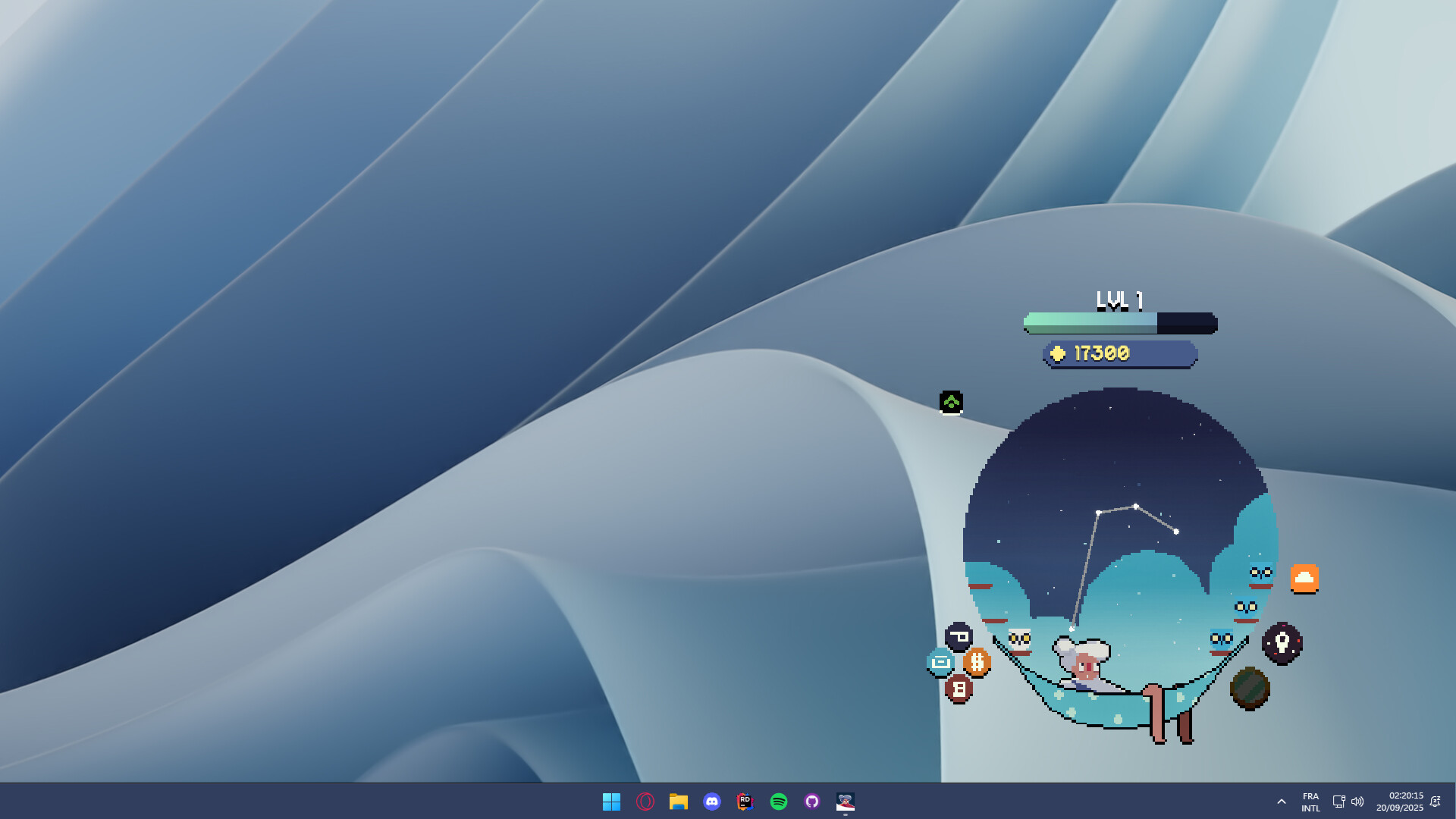This screenshot has height=819, width=1456.
Task: Expand the hidden icons chevron in the tray
Action: pos(1281,801)
